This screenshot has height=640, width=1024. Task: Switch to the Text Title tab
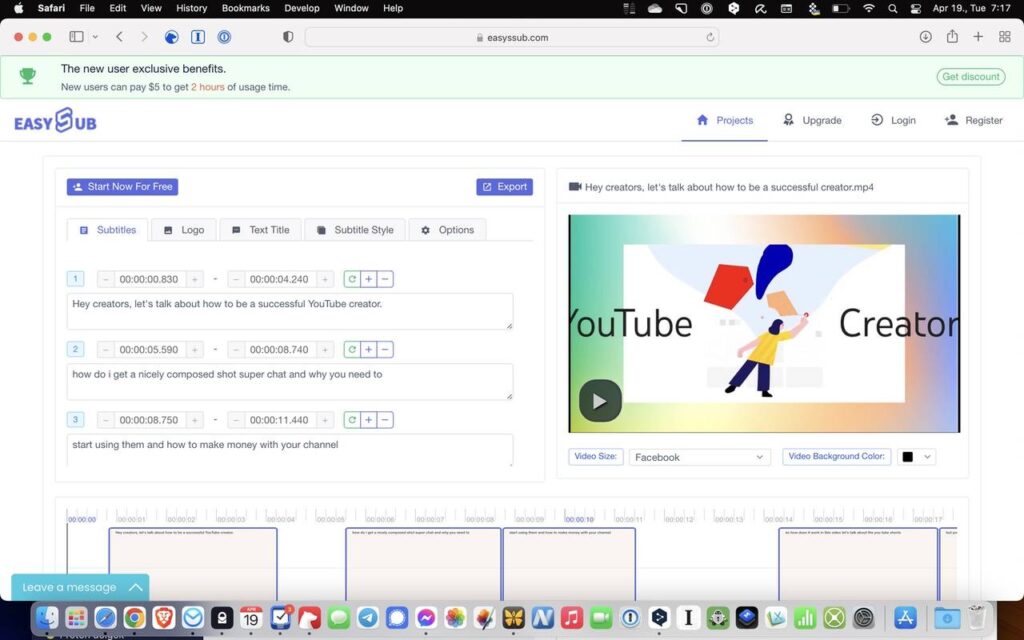pos(260,230)
